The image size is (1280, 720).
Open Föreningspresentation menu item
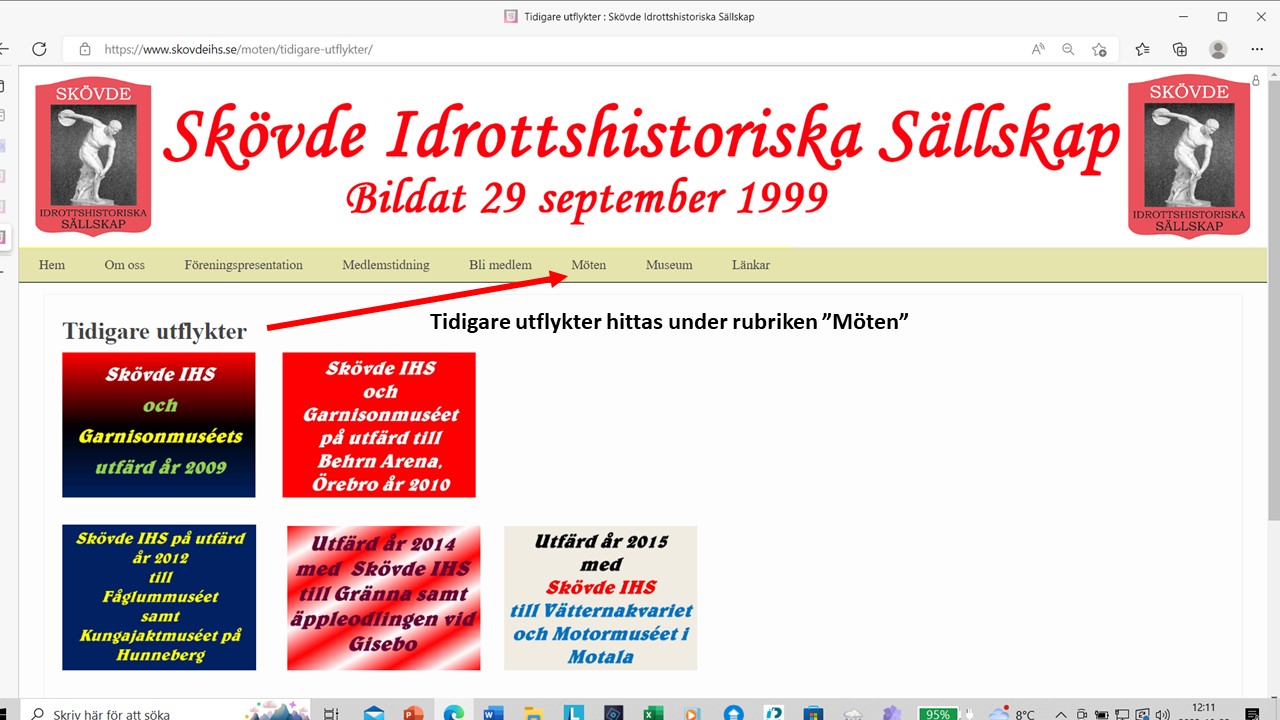point(243,265)
